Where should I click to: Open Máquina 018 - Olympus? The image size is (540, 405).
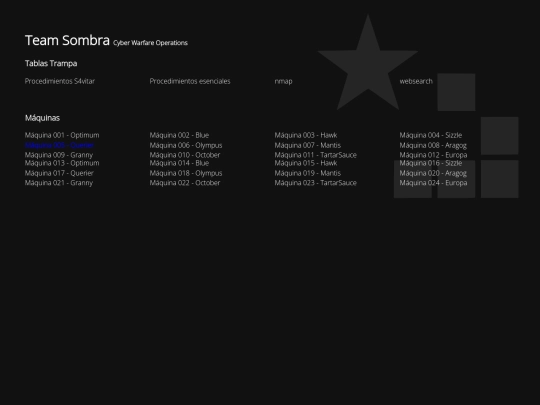tap(186, 173)
